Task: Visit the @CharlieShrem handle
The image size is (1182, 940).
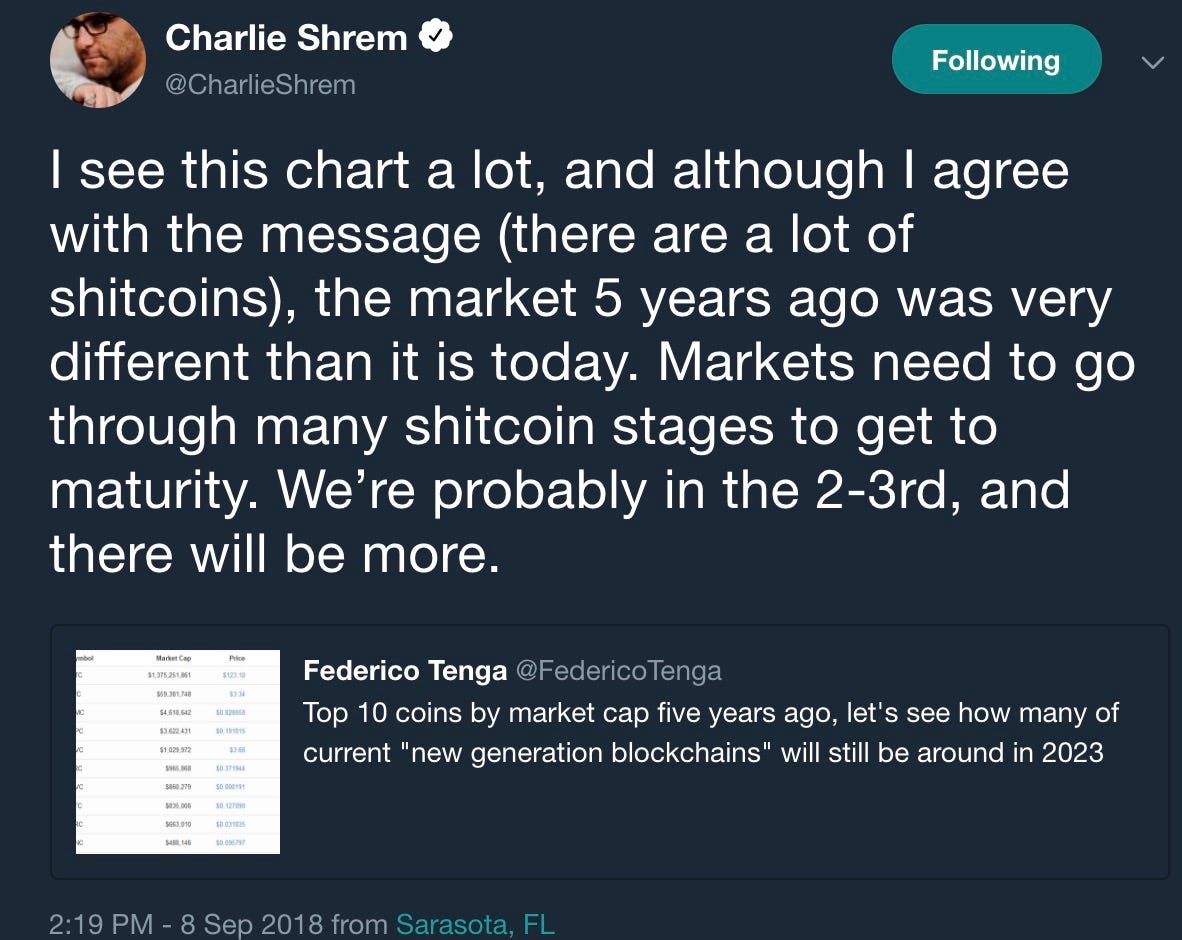Action: (260, 84)
